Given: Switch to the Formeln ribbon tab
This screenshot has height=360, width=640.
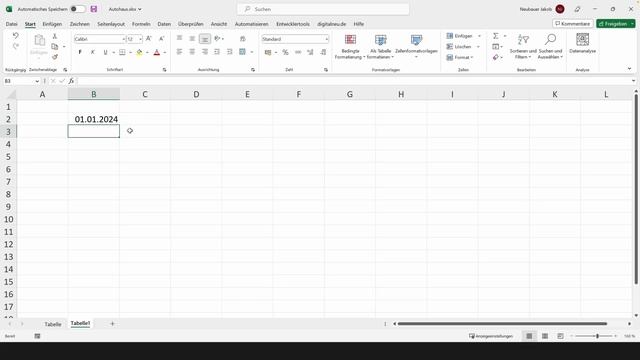Looking at the screenshot, I should point(141,24).
